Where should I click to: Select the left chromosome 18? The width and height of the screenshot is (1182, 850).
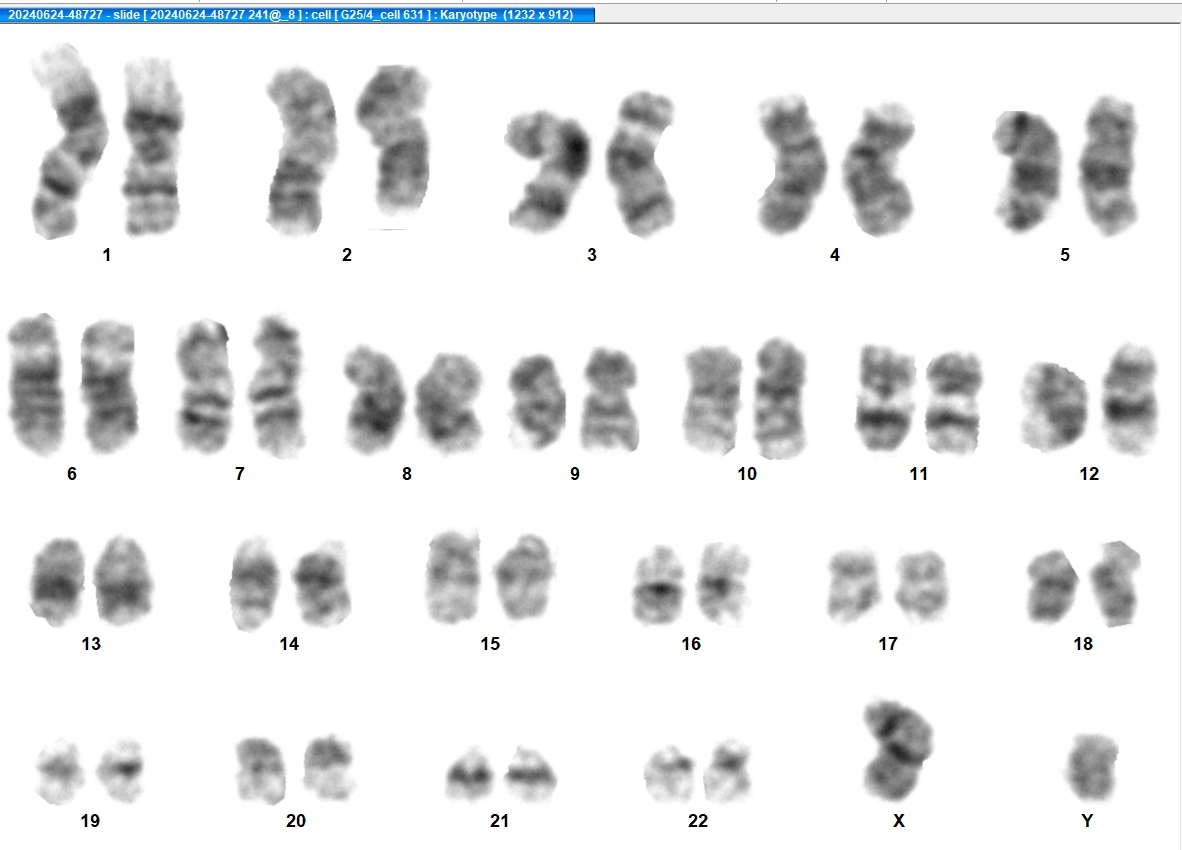point(1053,586)
